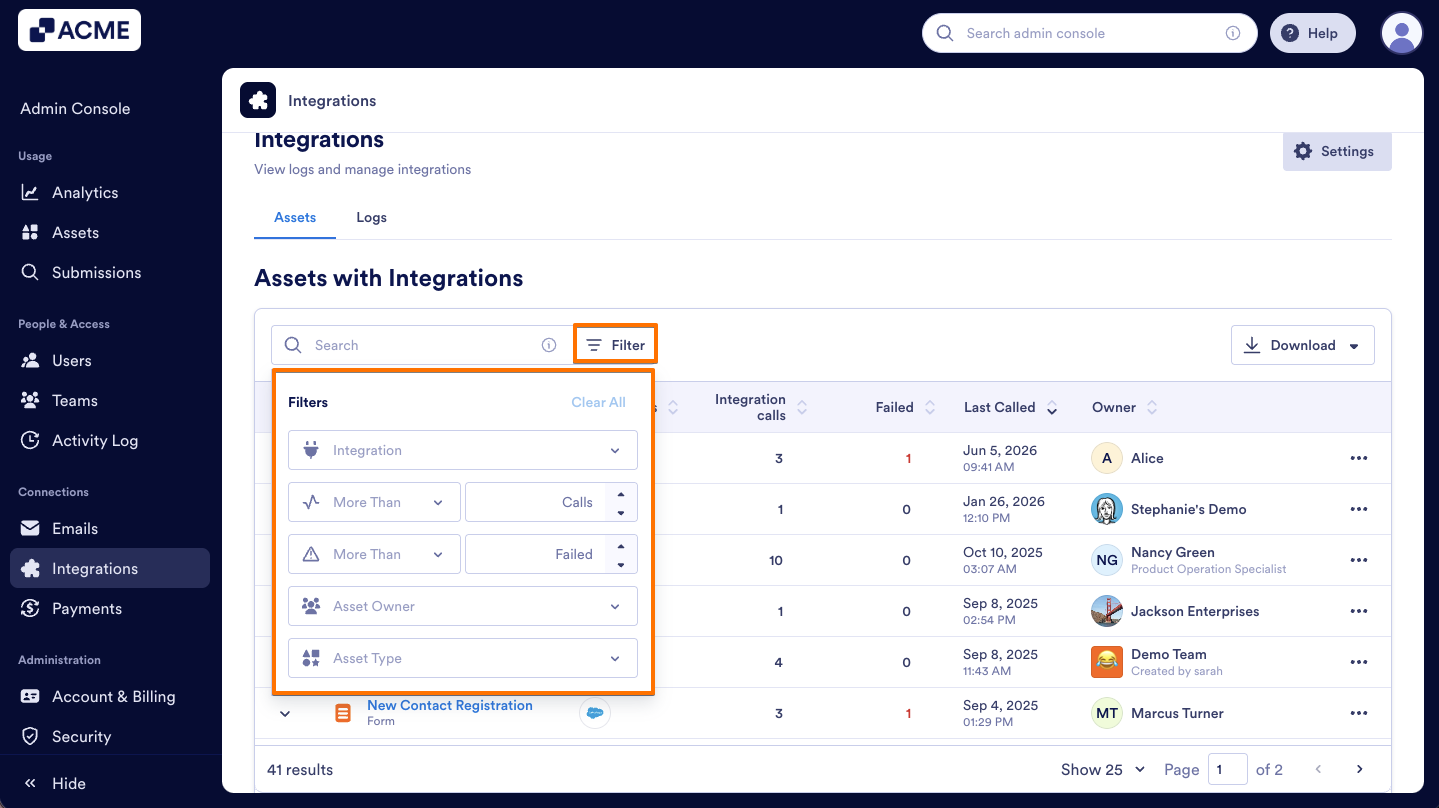Toggle the Filter button

pos(615,345)
